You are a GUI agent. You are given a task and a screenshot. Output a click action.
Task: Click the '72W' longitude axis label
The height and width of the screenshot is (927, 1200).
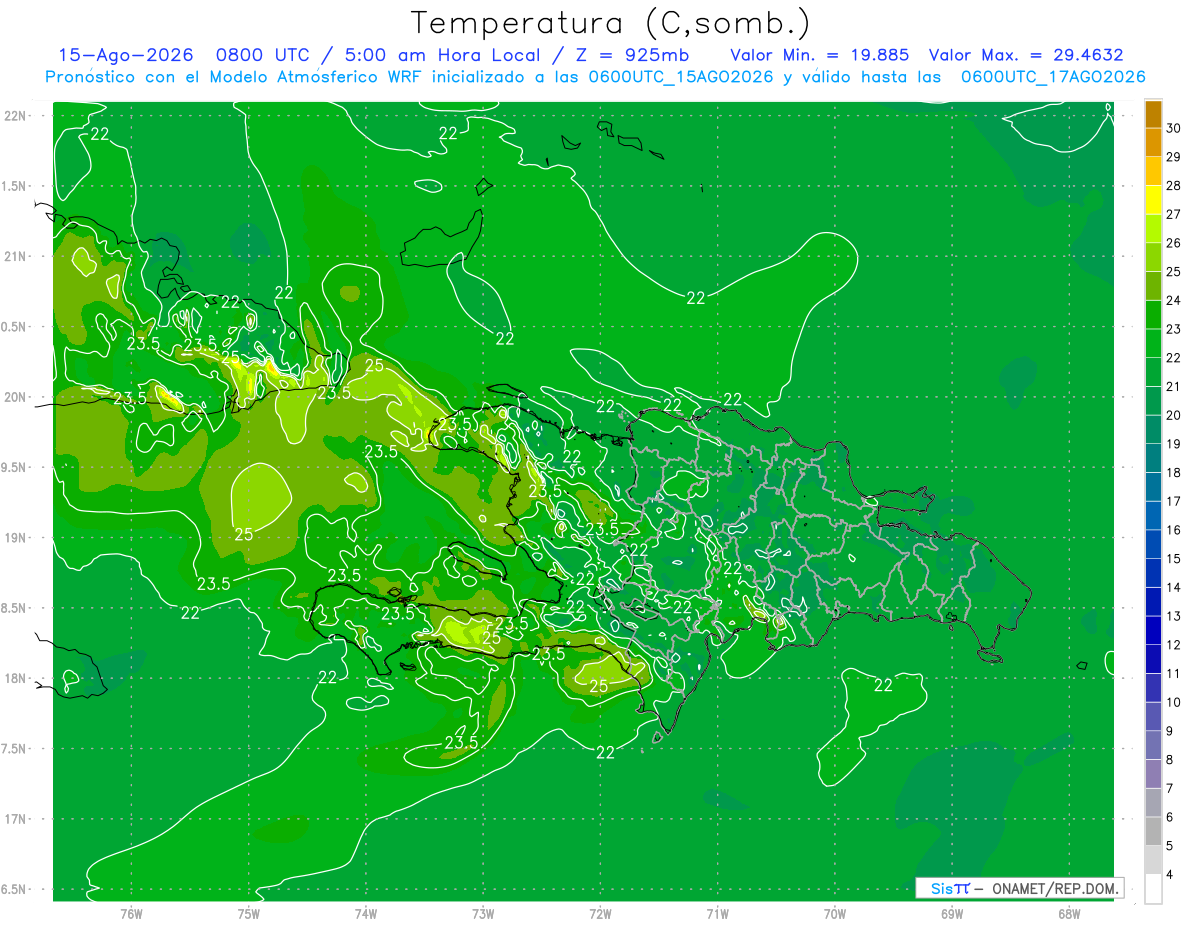coord(600,913)
